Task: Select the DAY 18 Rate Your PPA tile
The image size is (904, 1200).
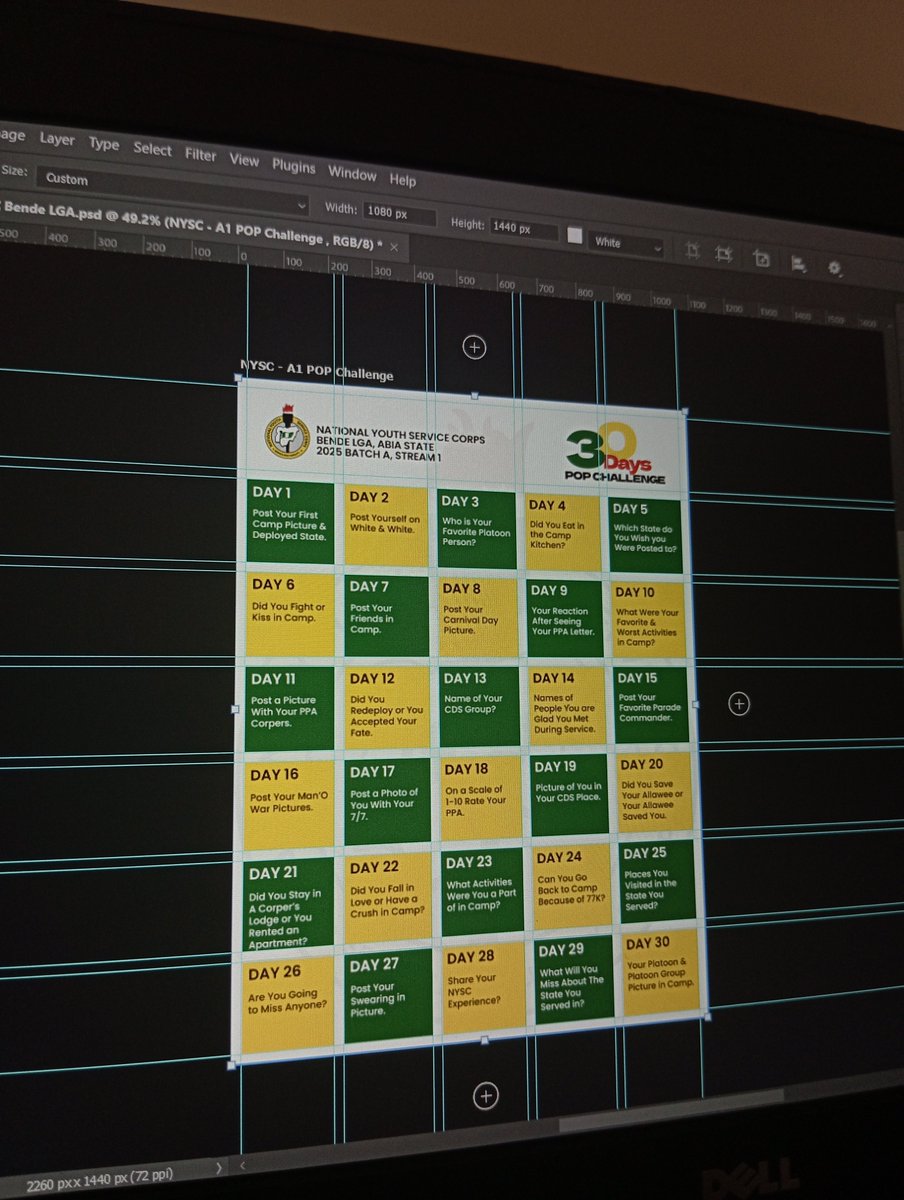Action: 479,796
